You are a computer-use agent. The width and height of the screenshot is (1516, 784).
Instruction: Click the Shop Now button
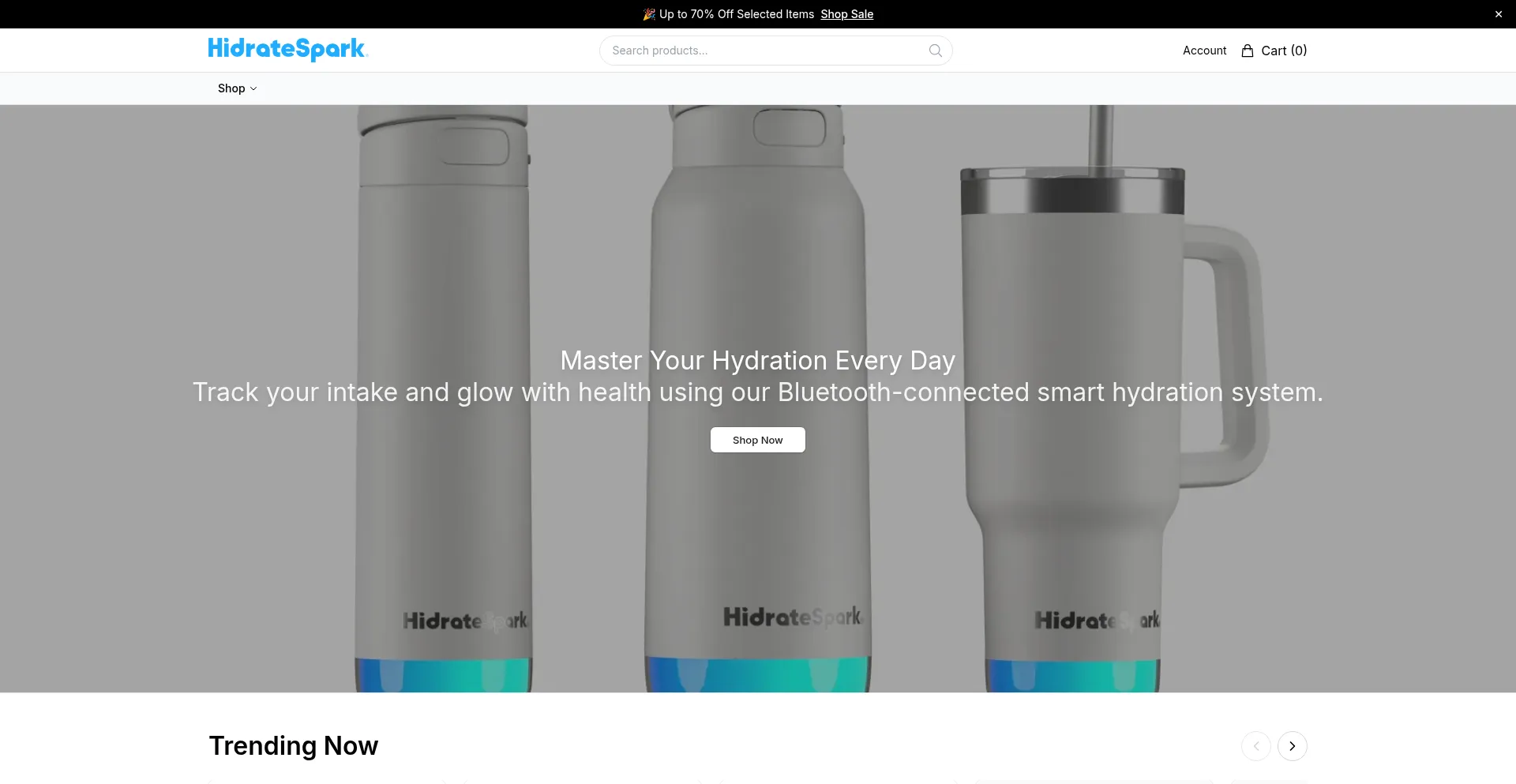coord(758,440)
